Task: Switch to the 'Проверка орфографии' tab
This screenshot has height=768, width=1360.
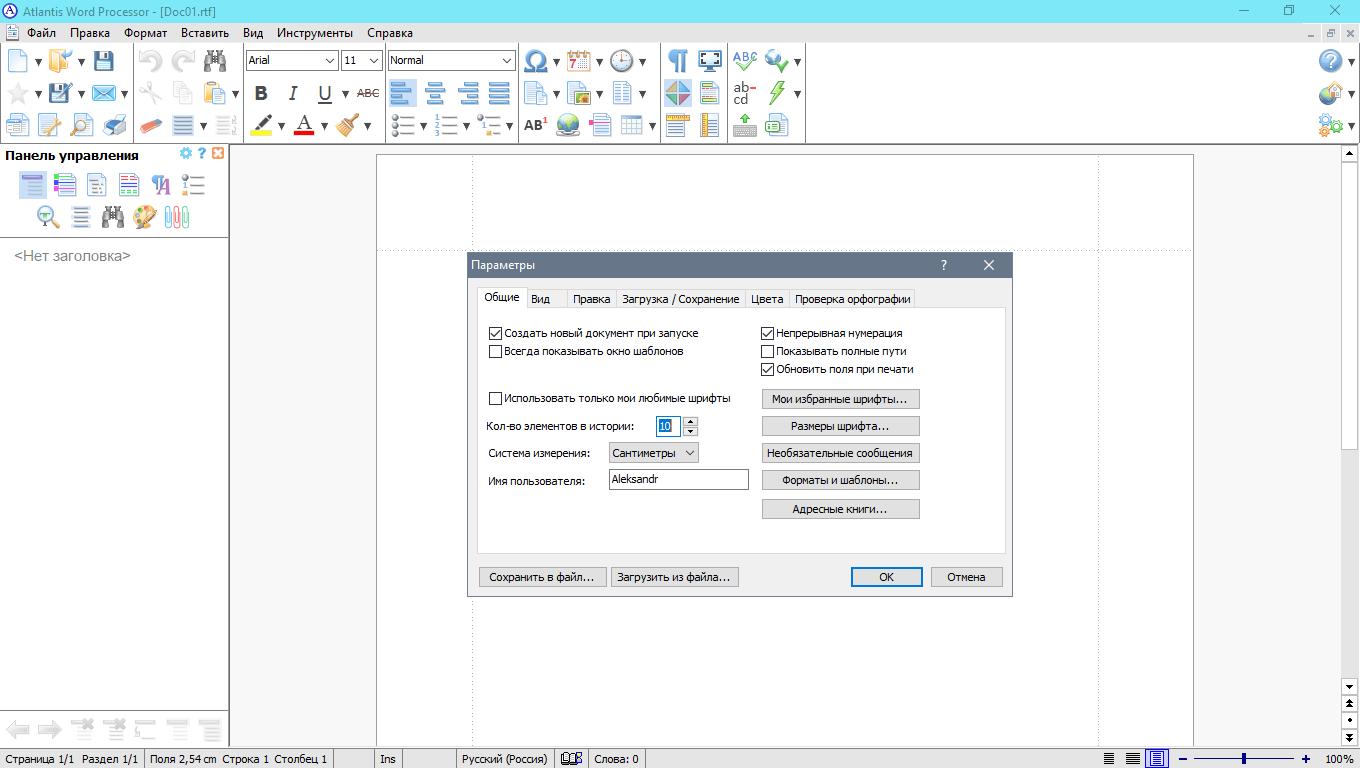Action: point(852,299)
